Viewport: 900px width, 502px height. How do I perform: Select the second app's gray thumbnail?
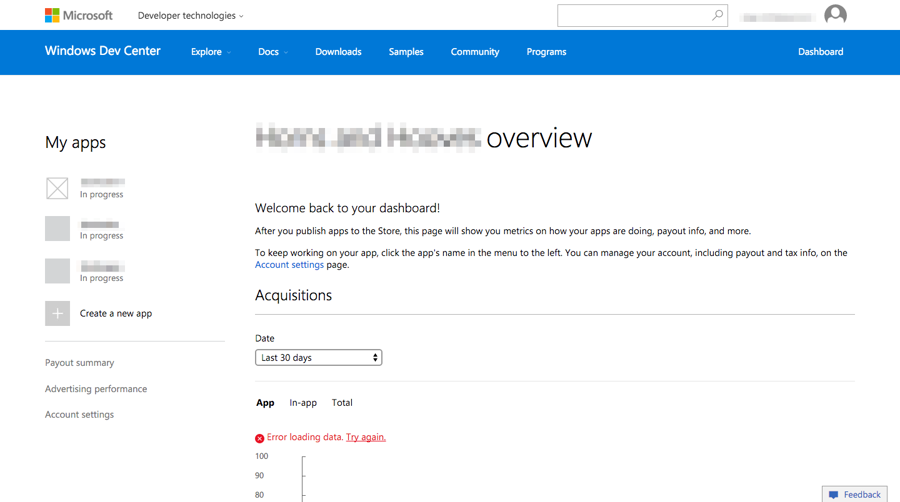pyautogui.click(x=57, y=229)
